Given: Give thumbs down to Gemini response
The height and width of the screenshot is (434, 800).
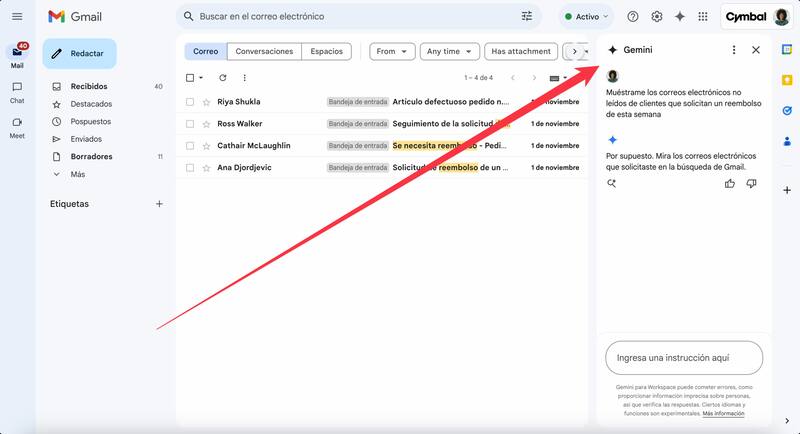Looking at the screenshot, I should 751,183.
